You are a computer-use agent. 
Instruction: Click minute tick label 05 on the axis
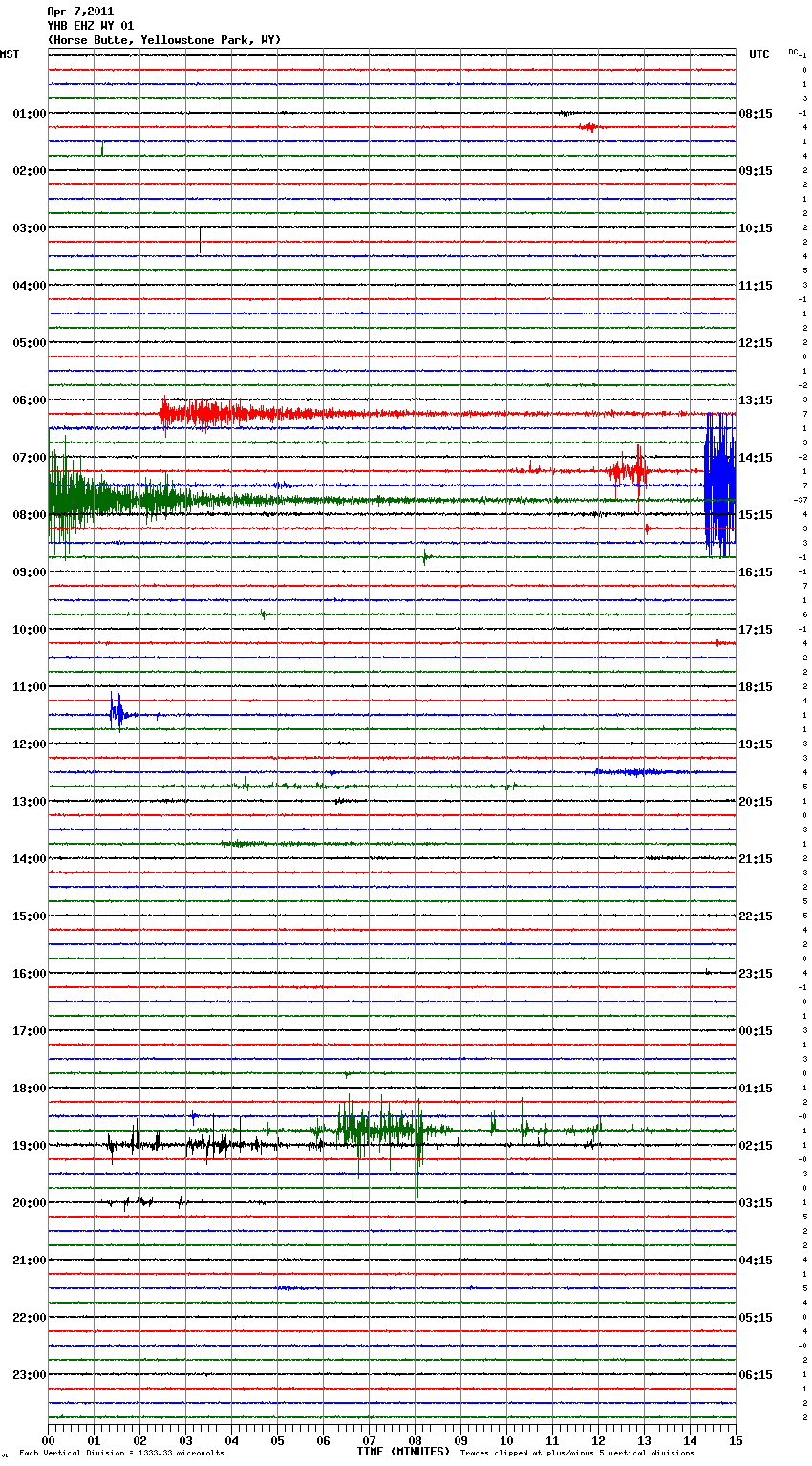277,1440
